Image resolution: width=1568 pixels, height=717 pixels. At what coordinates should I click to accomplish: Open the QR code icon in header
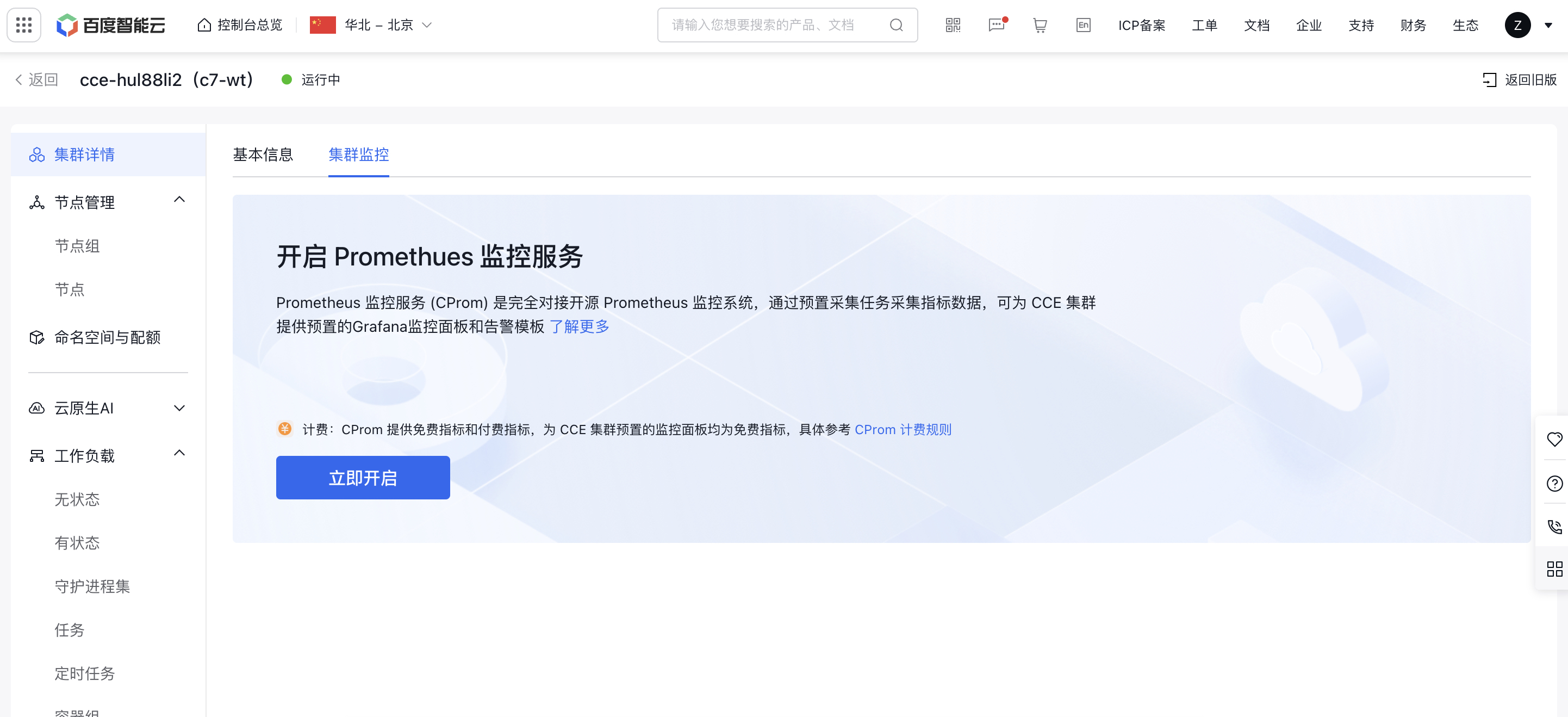point(953,25)
